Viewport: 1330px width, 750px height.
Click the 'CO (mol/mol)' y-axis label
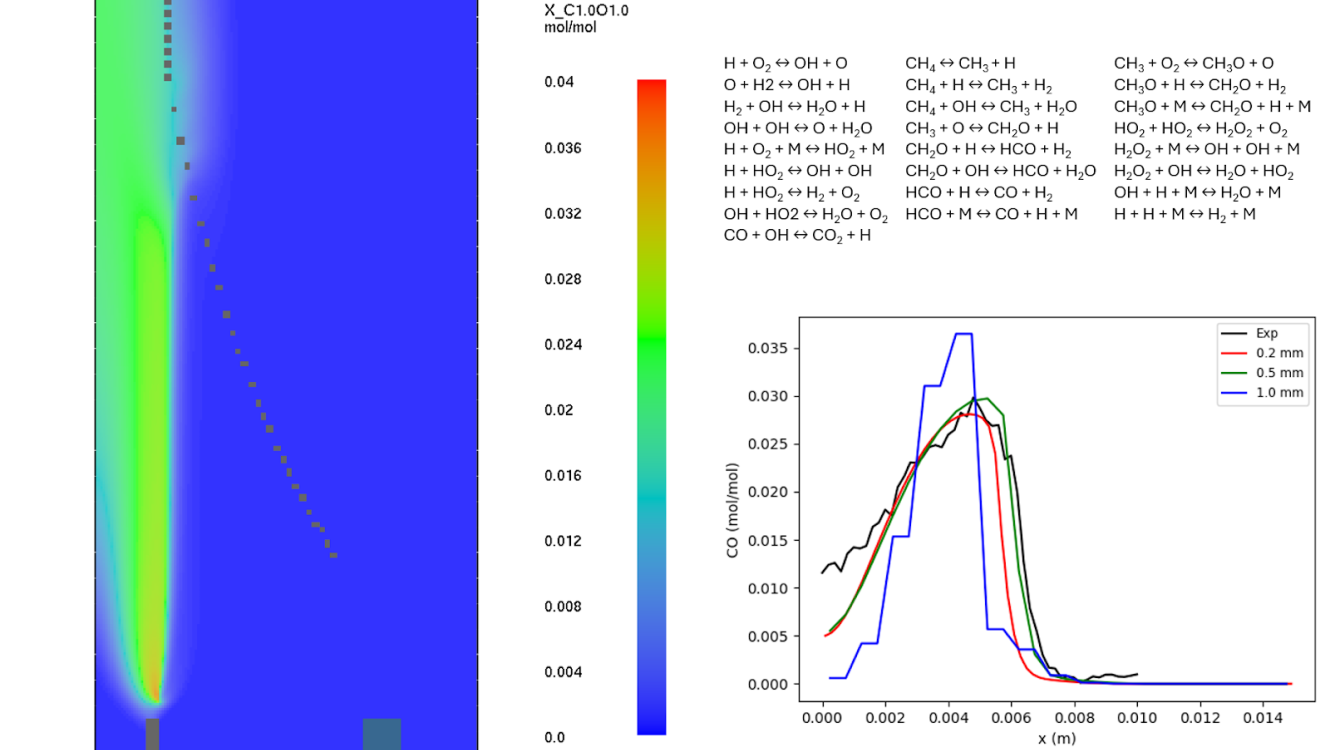(733, 509)
